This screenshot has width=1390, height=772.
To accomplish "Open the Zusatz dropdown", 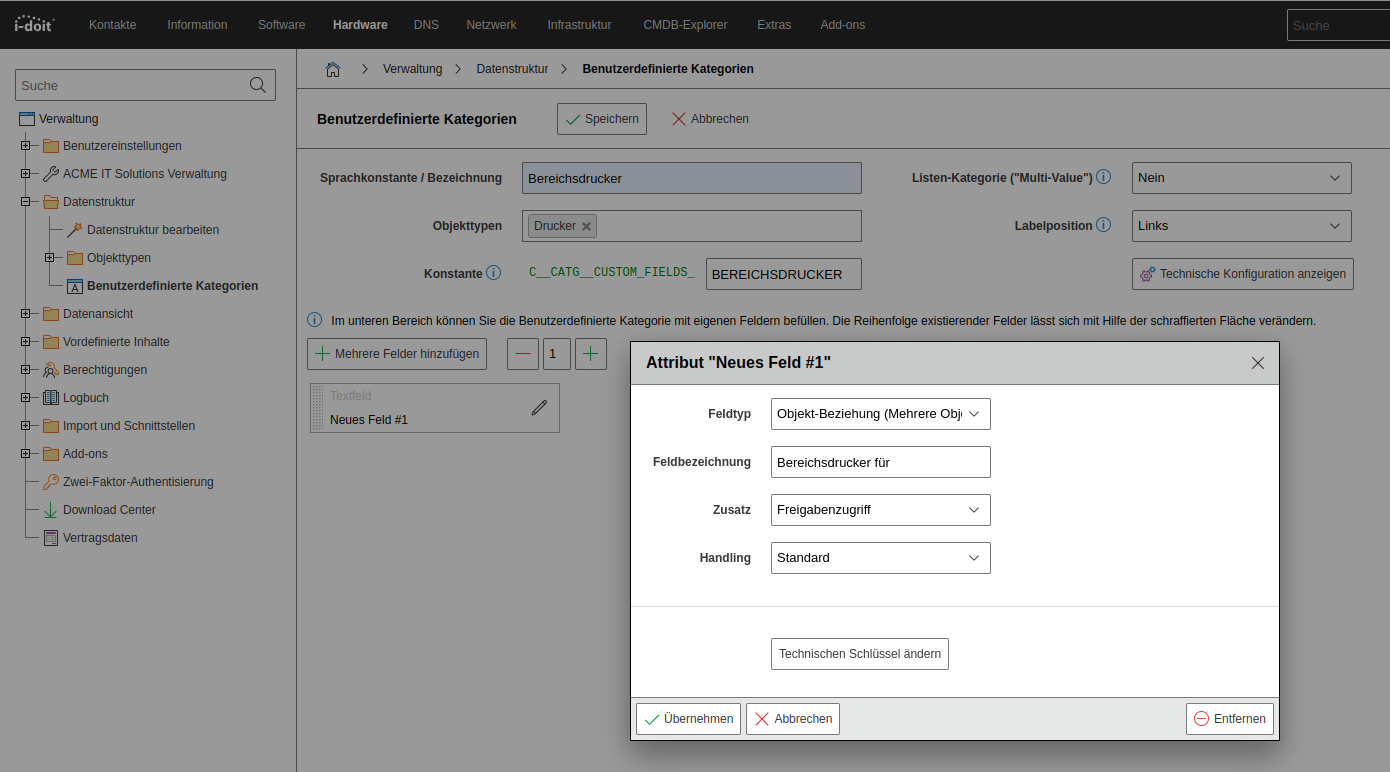I will click(x=880, y=510).
